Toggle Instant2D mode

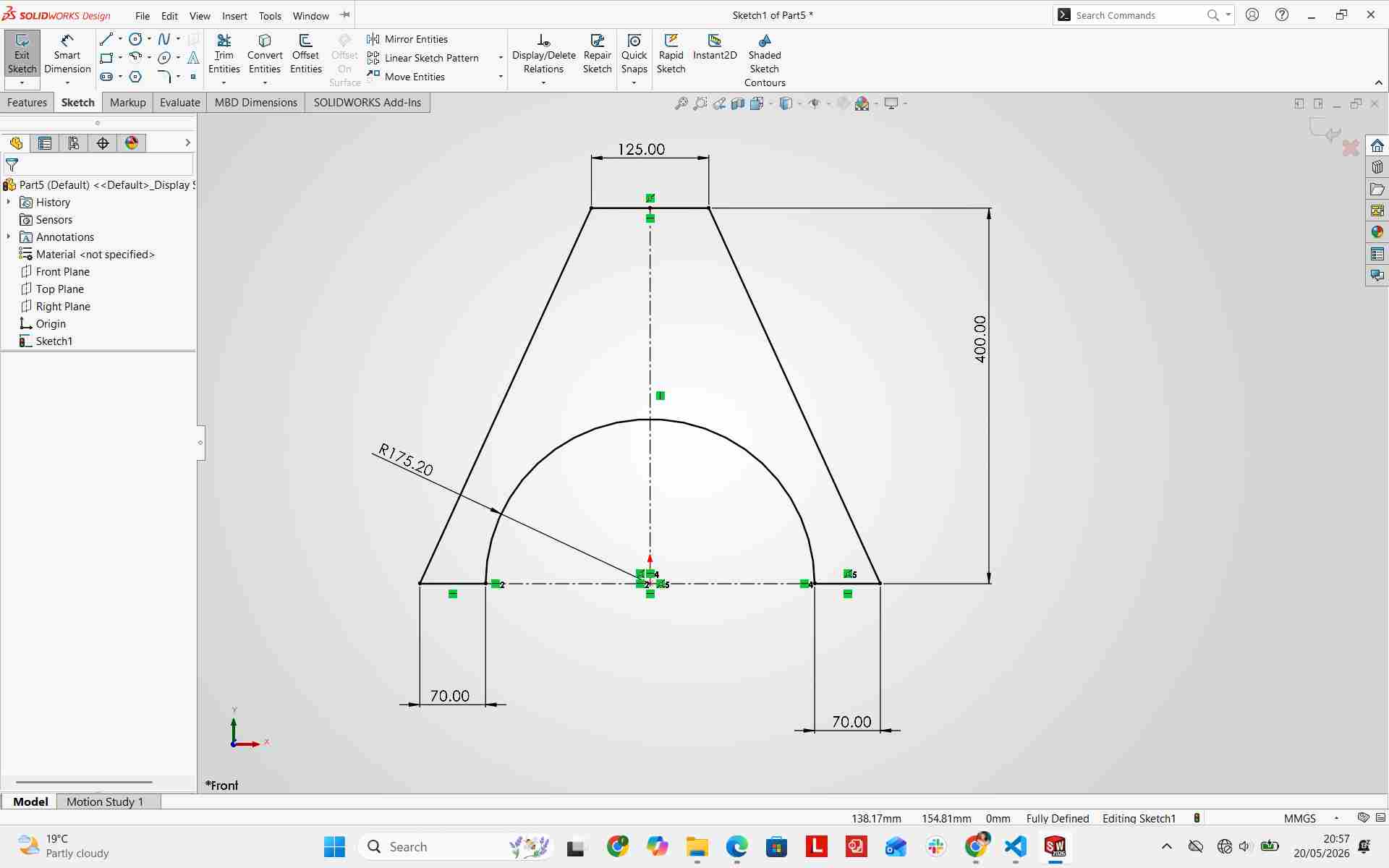pos(715,48)
